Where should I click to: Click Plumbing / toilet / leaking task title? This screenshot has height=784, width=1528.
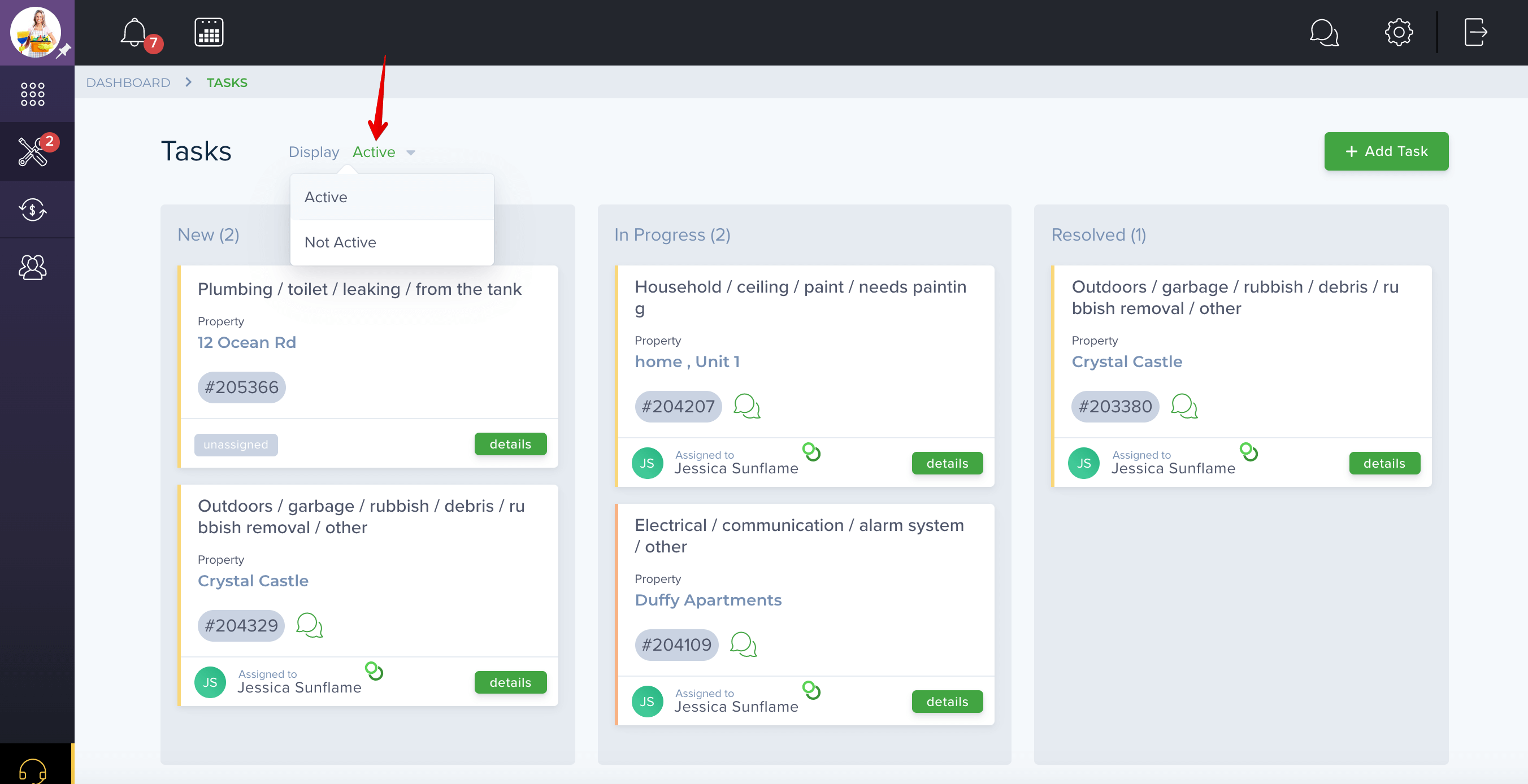click(x=359, y=289)
